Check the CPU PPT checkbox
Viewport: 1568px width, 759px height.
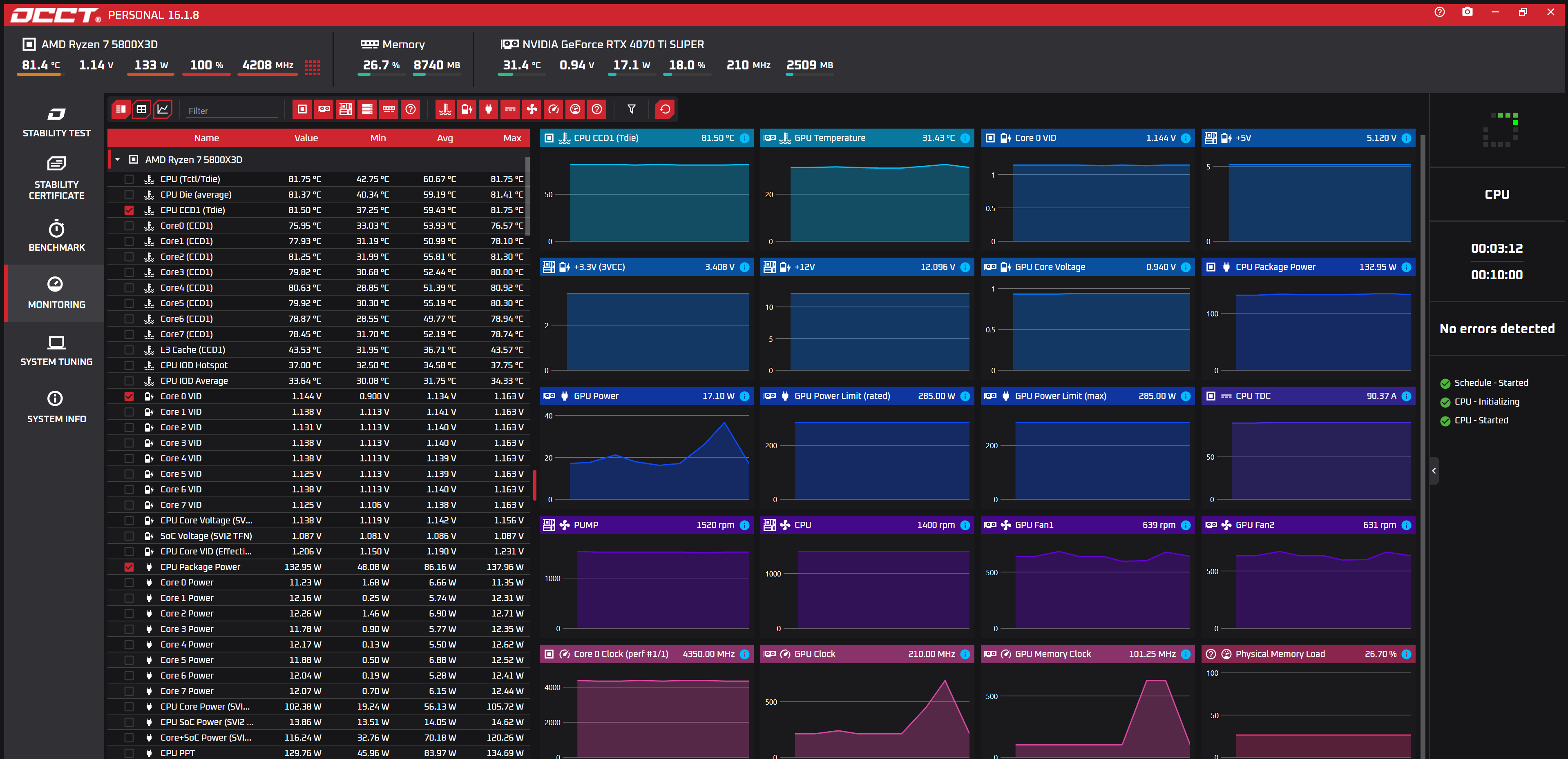(129, 753)
